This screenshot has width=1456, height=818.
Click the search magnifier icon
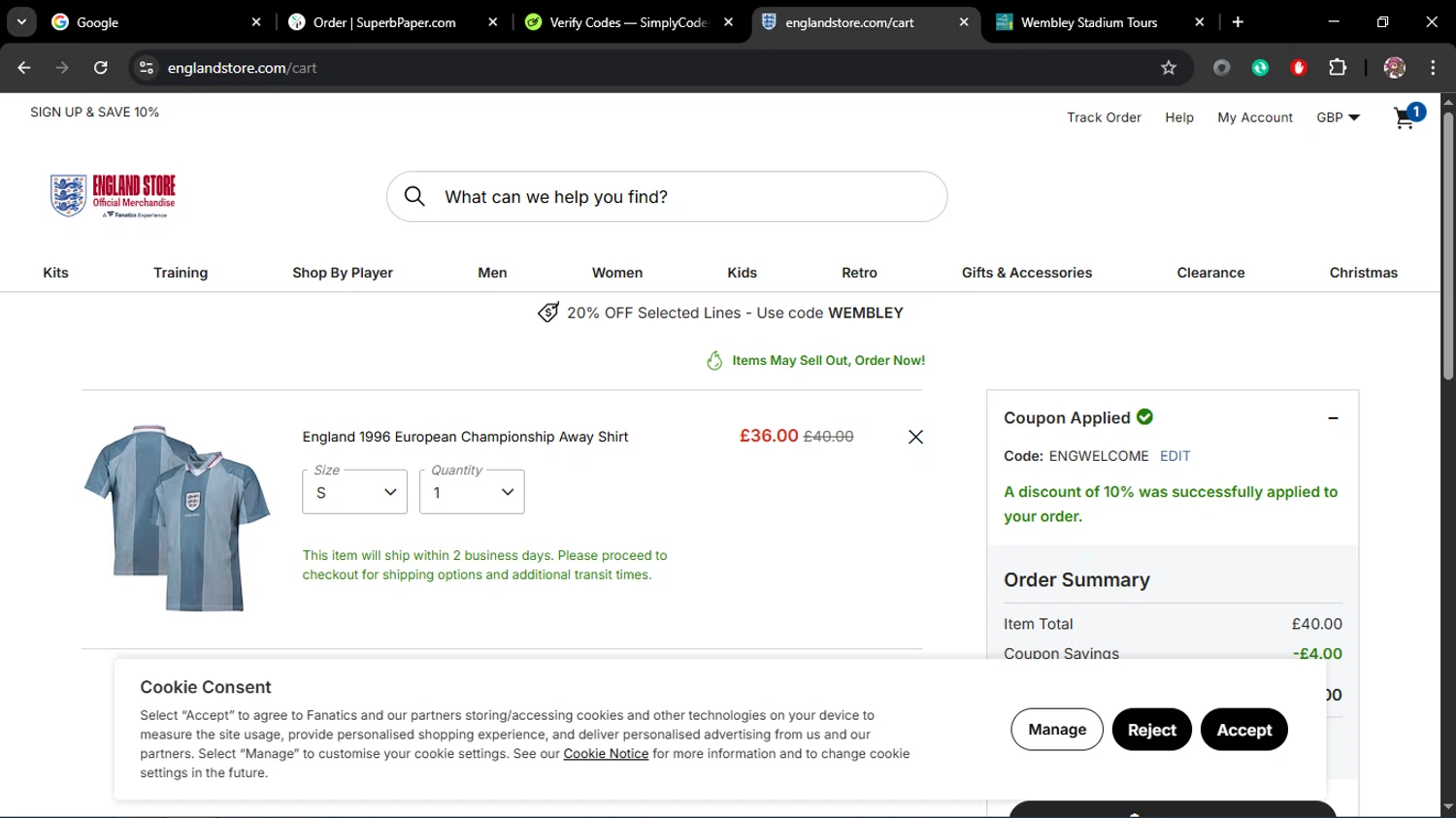(414, 196)
